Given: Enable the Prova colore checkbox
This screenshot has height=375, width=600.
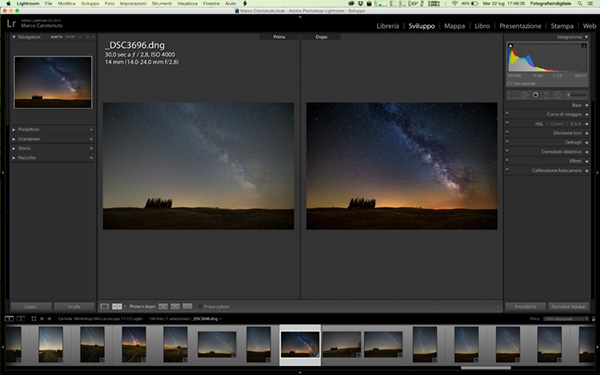Looking at the screenshot, I should coord(200,307).
